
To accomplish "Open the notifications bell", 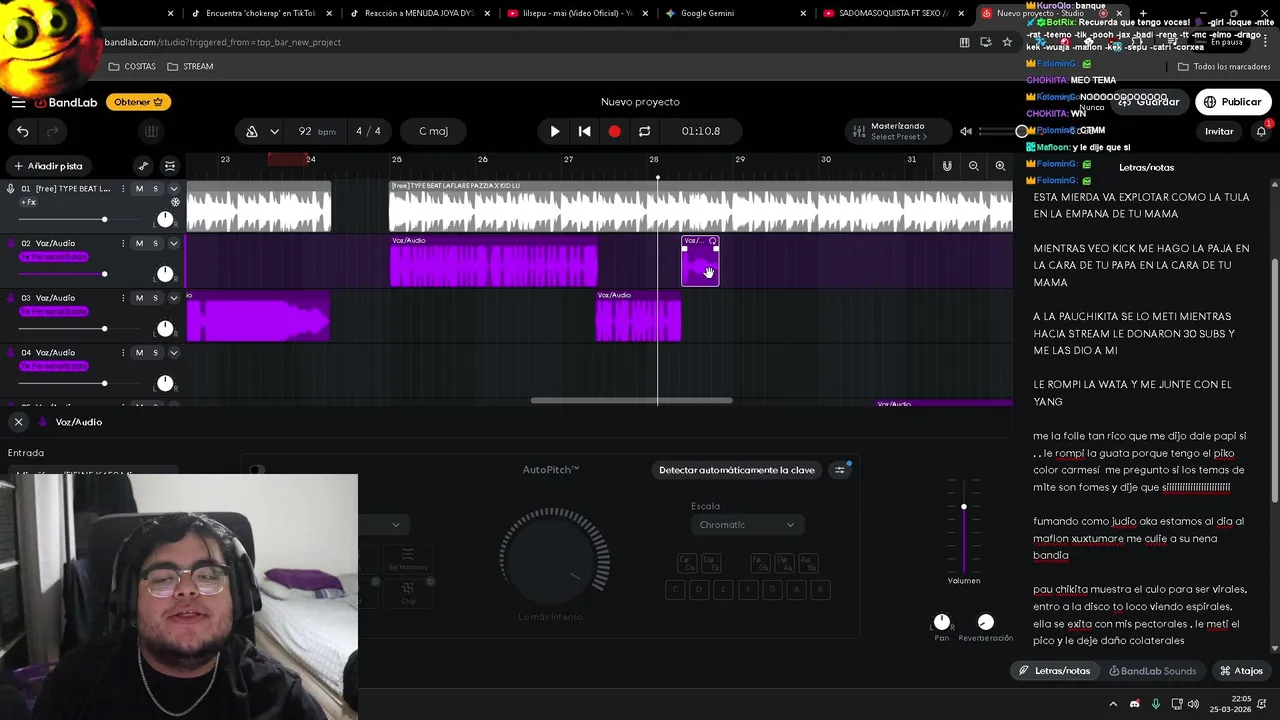I will coord(1261,131).
